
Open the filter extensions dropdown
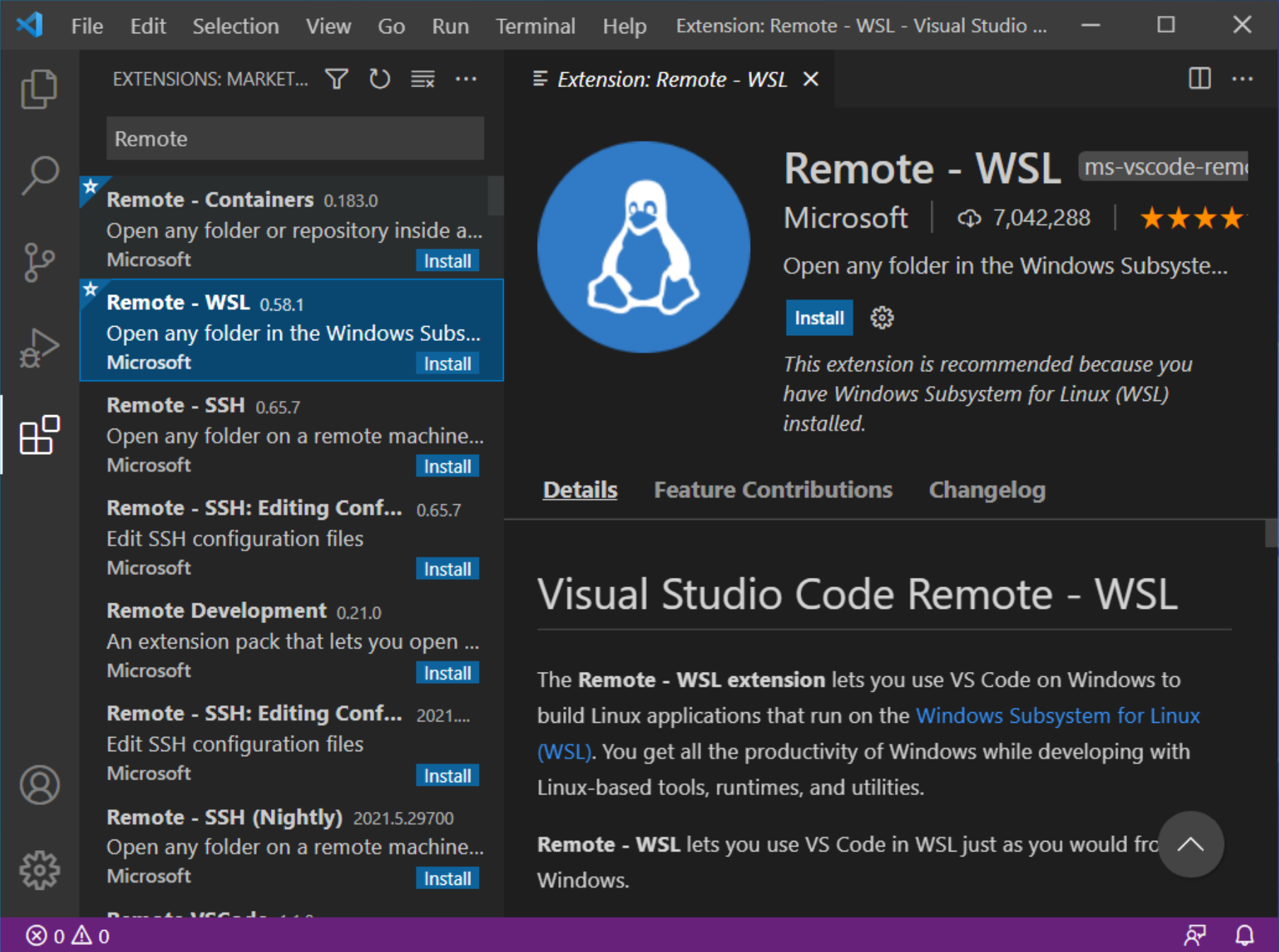pyautogui.click(x=337, y=79)
